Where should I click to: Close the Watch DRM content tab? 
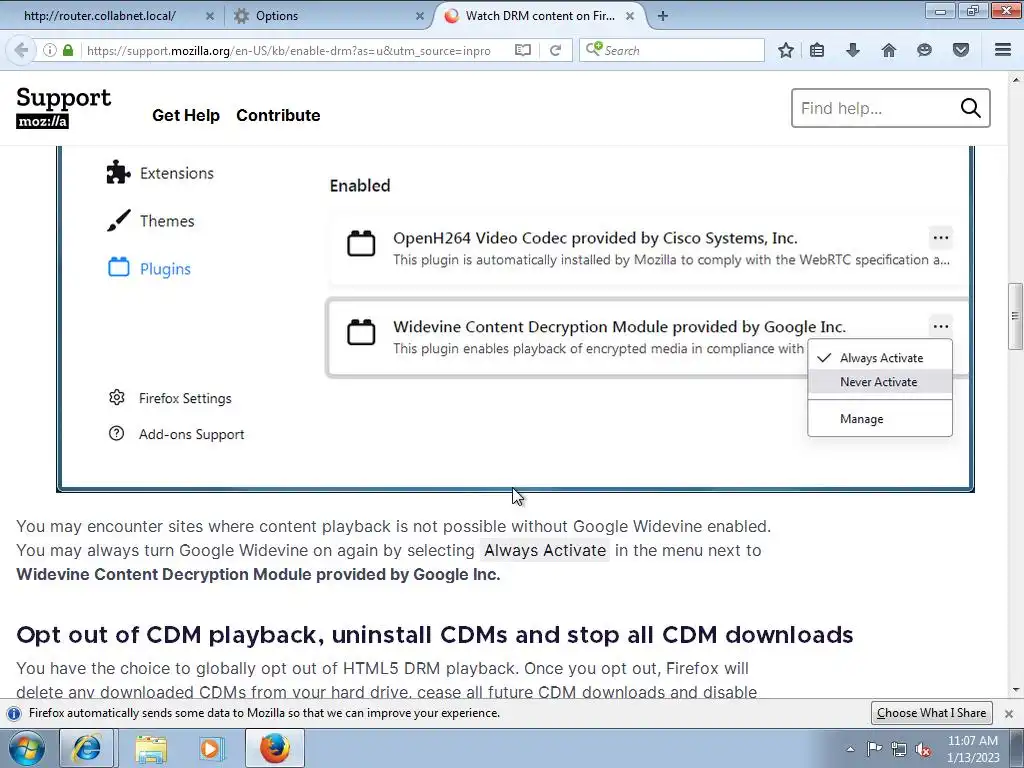(x=630, y=16)
